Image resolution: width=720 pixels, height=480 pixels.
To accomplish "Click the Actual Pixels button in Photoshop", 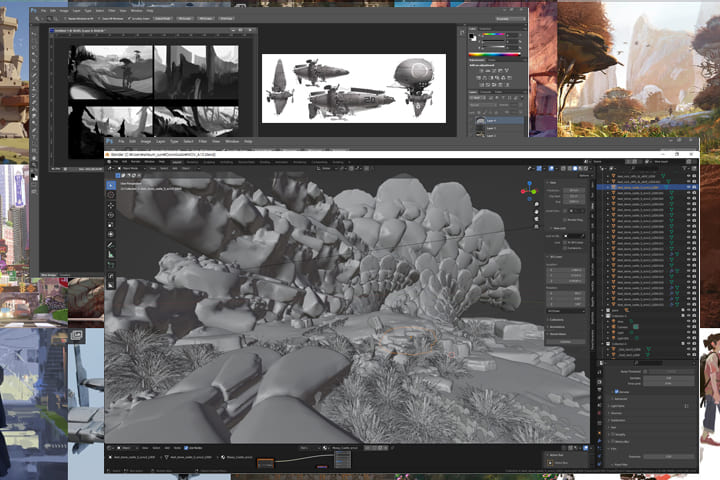I will 162,19.
